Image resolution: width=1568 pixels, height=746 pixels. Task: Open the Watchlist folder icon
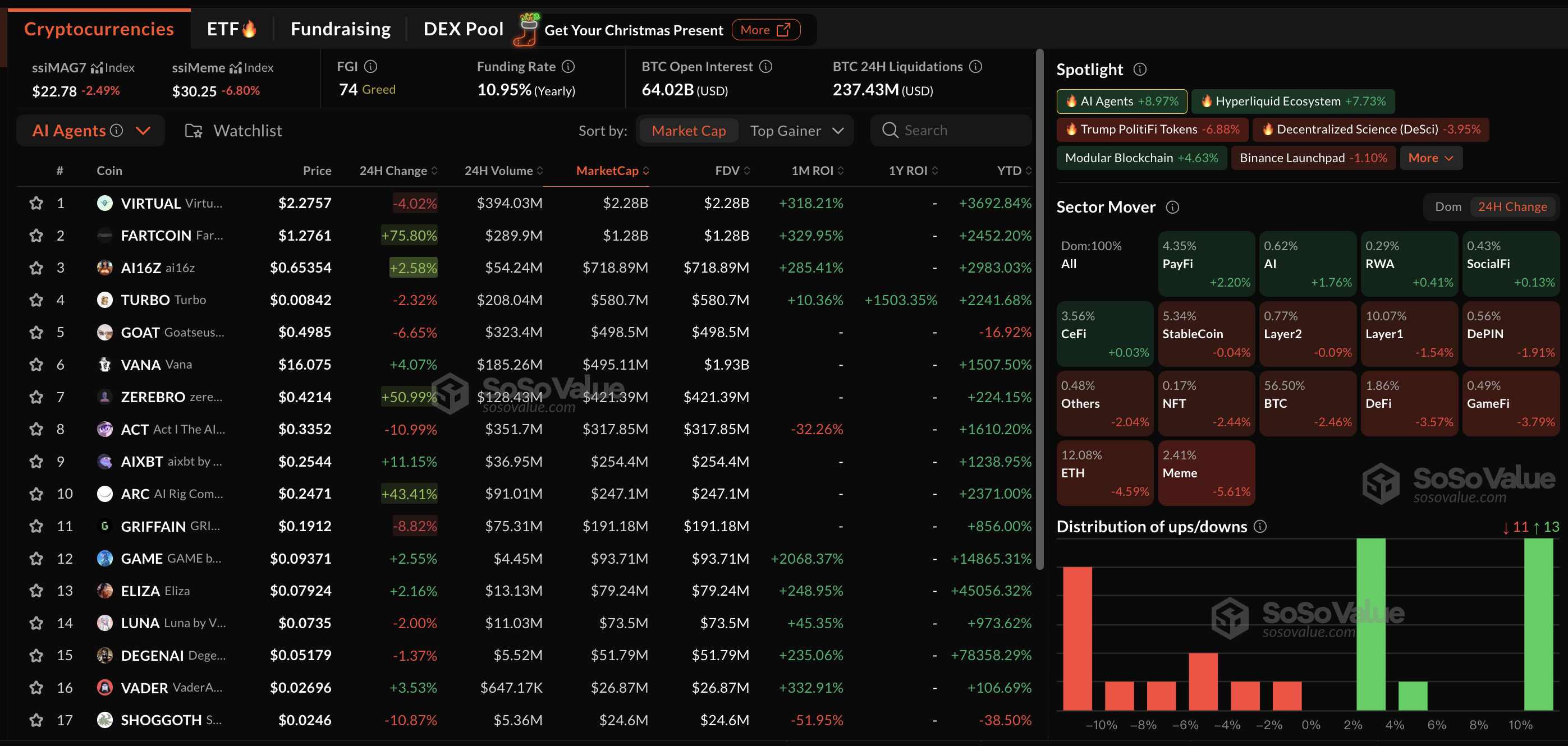[194, 130]
